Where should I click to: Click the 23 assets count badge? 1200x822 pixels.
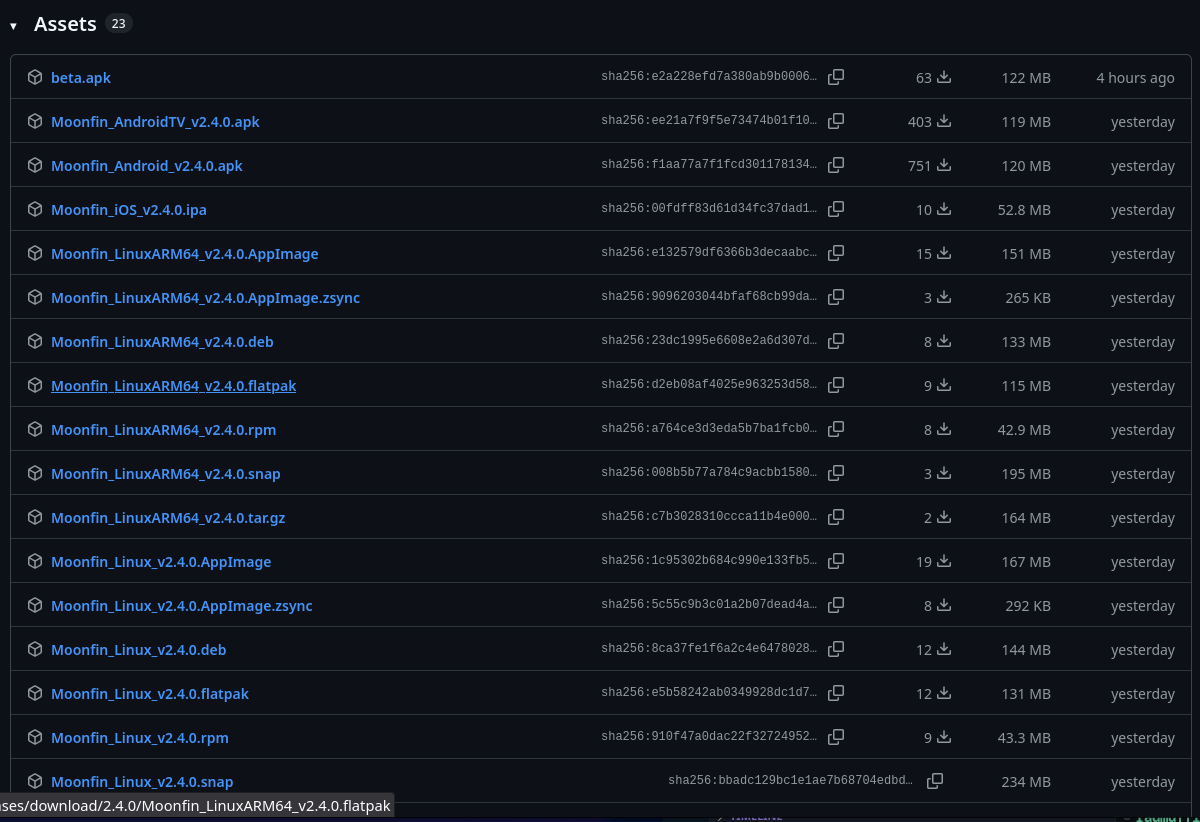click(x=119, y=23)
